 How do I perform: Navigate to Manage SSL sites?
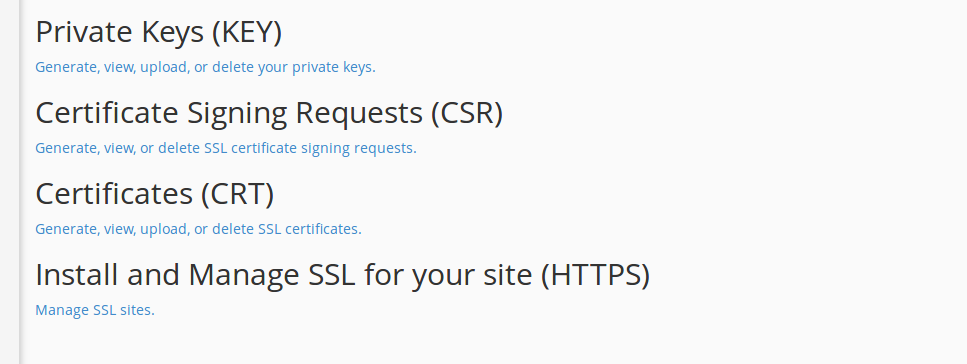click(x=95, y=310)
